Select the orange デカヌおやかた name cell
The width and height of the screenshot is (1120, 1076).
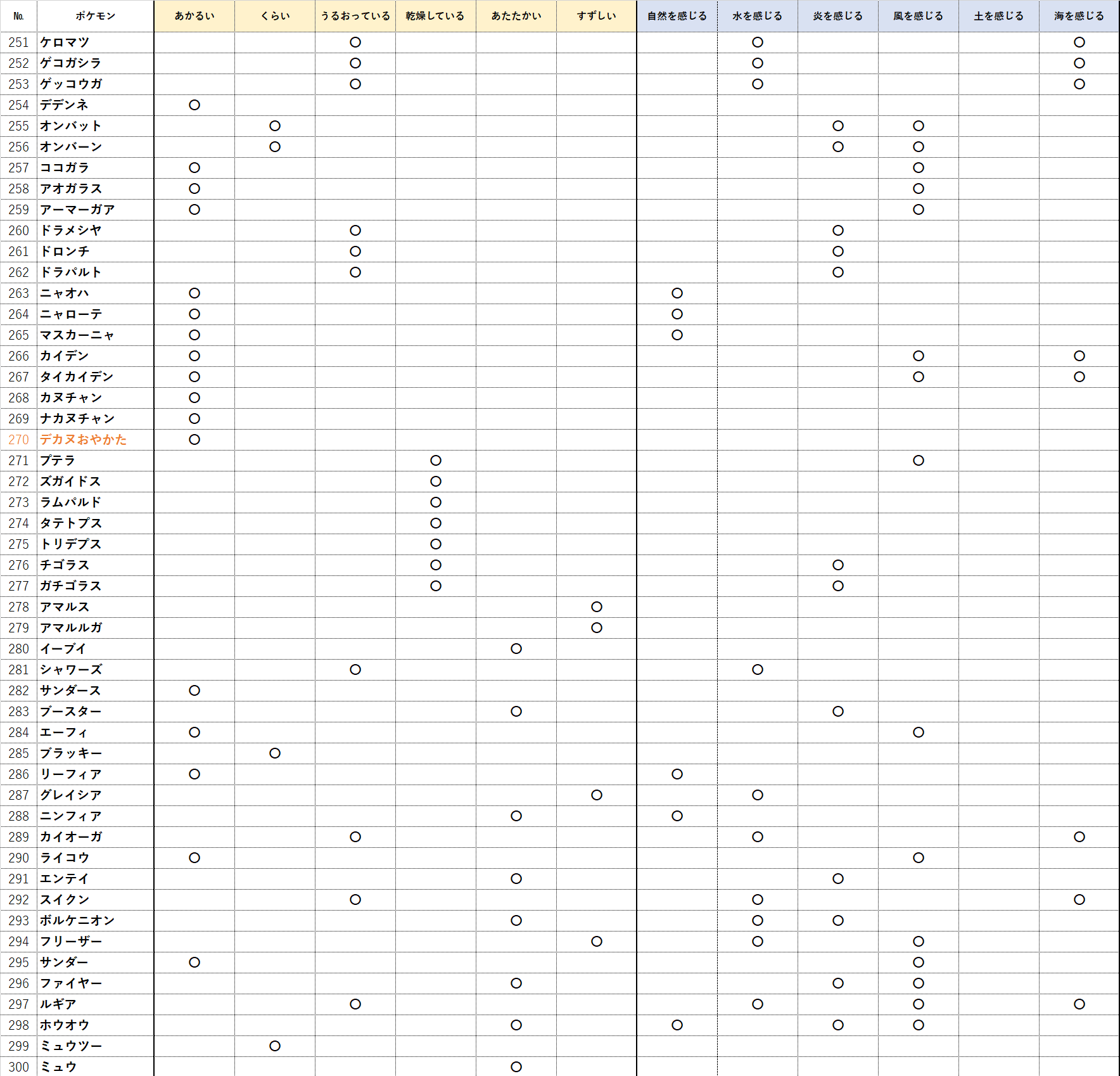click(84, 439)
